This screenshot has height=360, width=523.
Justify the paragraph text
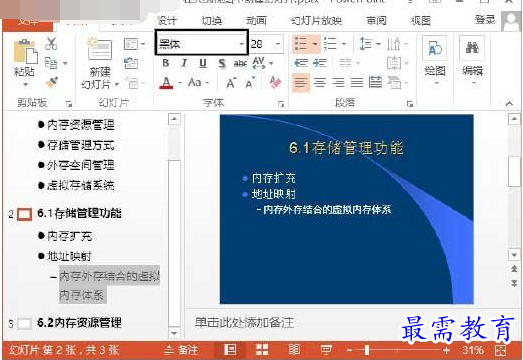pyautogui.click(x=357, y=82)
